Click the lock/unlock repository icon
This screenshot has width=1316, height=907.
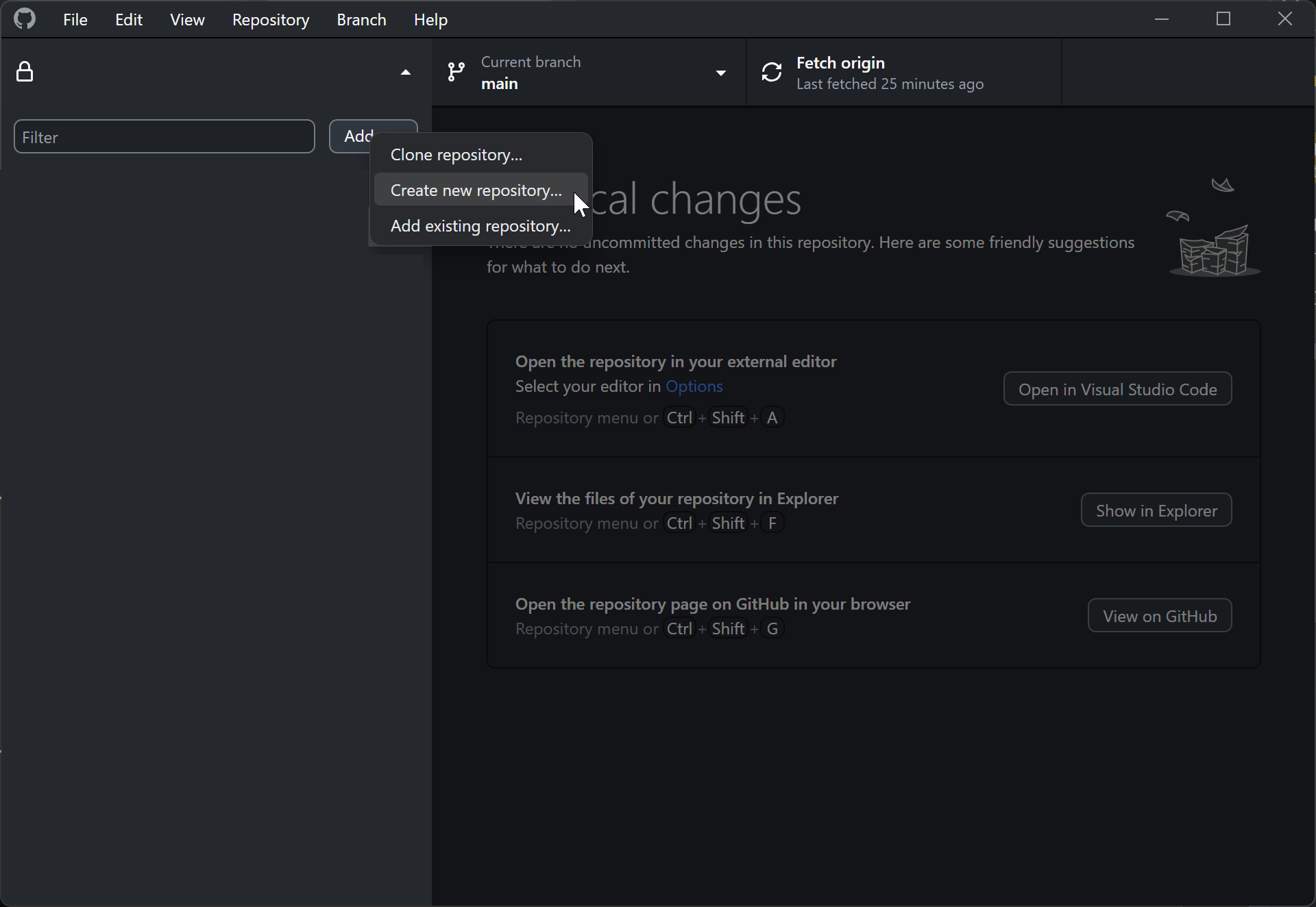(24, 71)
